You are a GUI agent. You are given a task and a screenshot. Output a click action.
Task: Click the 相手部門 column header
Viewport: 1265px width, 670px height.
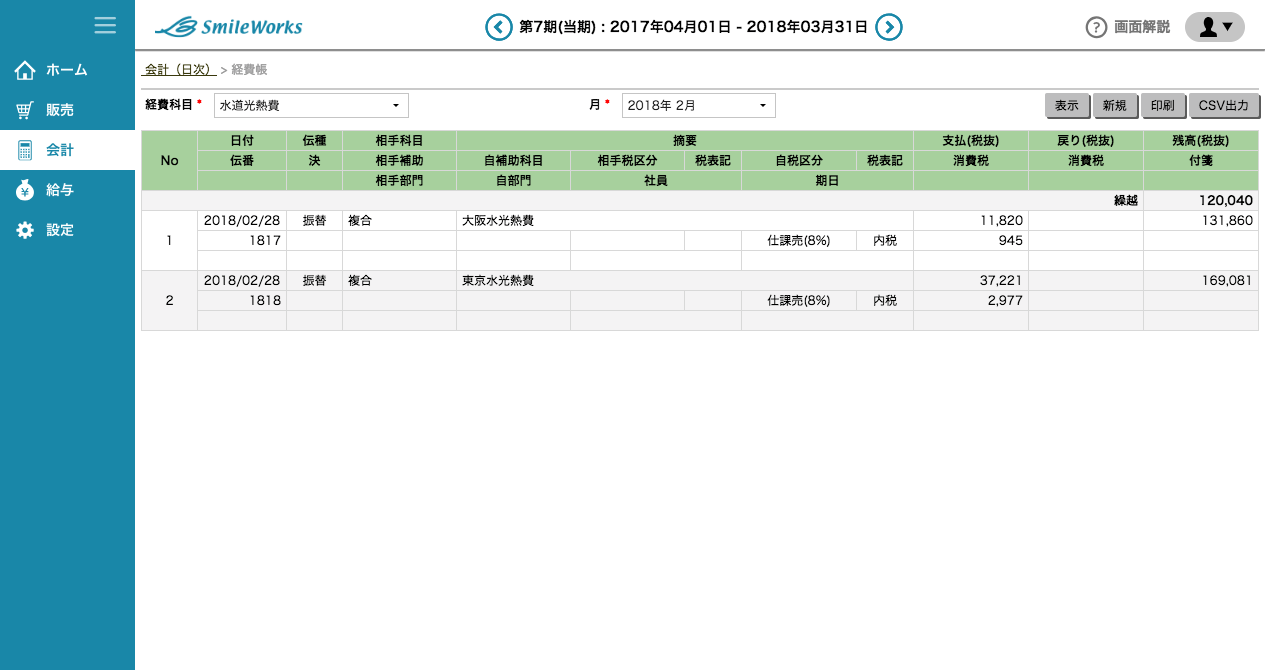(x=399, y=181)
